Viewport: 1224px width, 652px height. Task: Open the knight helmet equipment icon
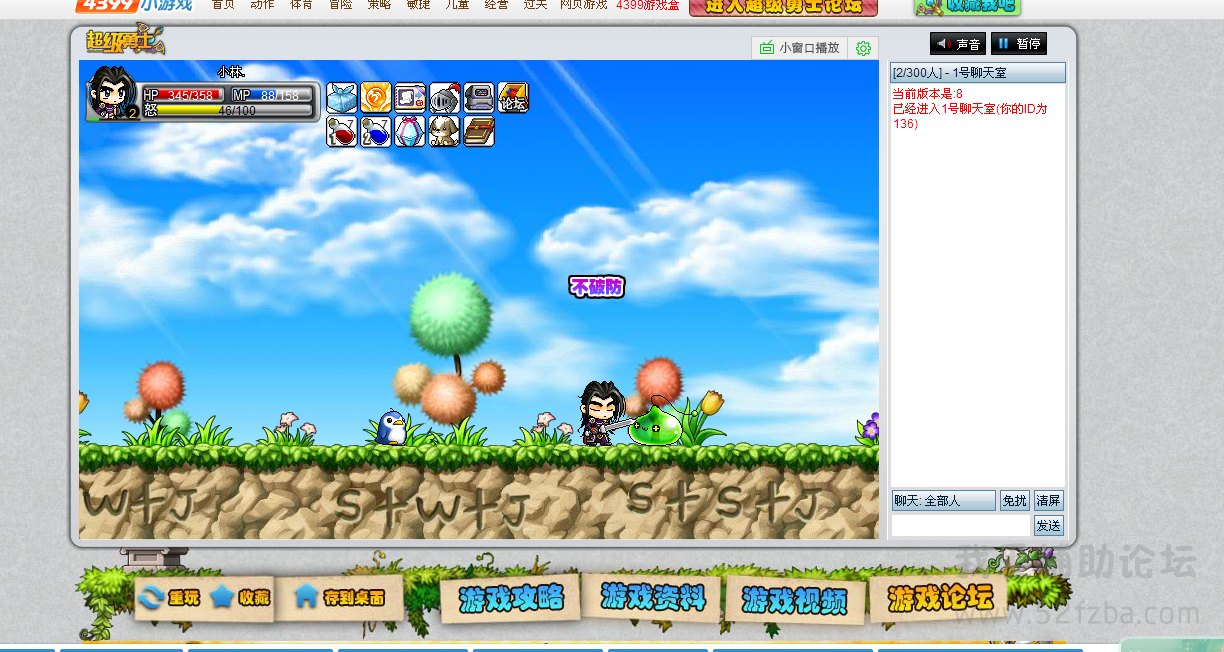[444, 98]
